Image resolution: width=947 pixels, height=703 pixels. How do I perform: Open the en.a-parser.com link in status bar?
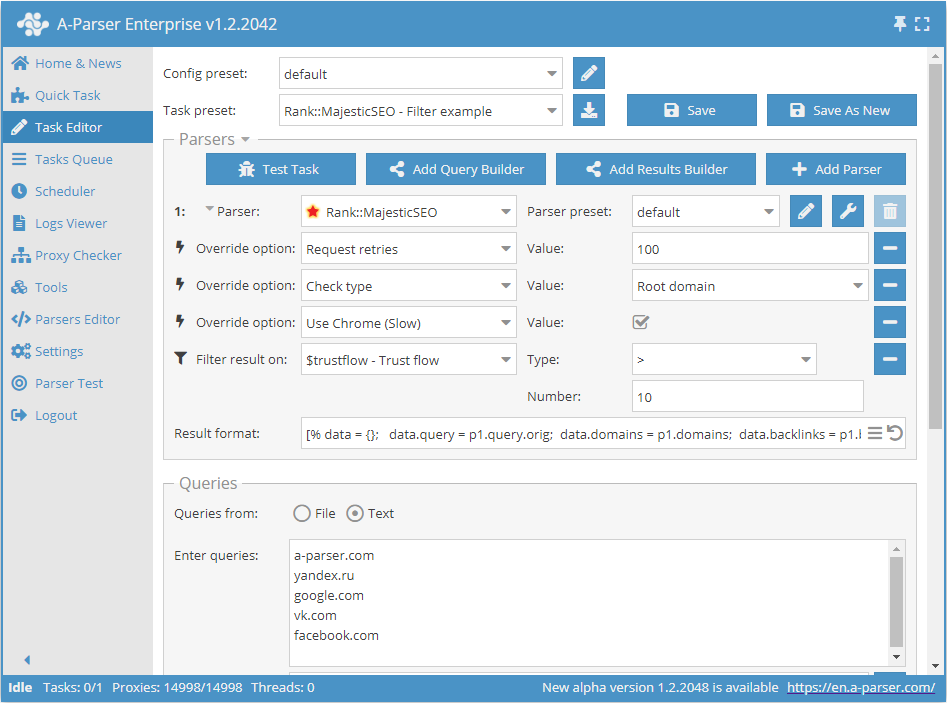860,688
